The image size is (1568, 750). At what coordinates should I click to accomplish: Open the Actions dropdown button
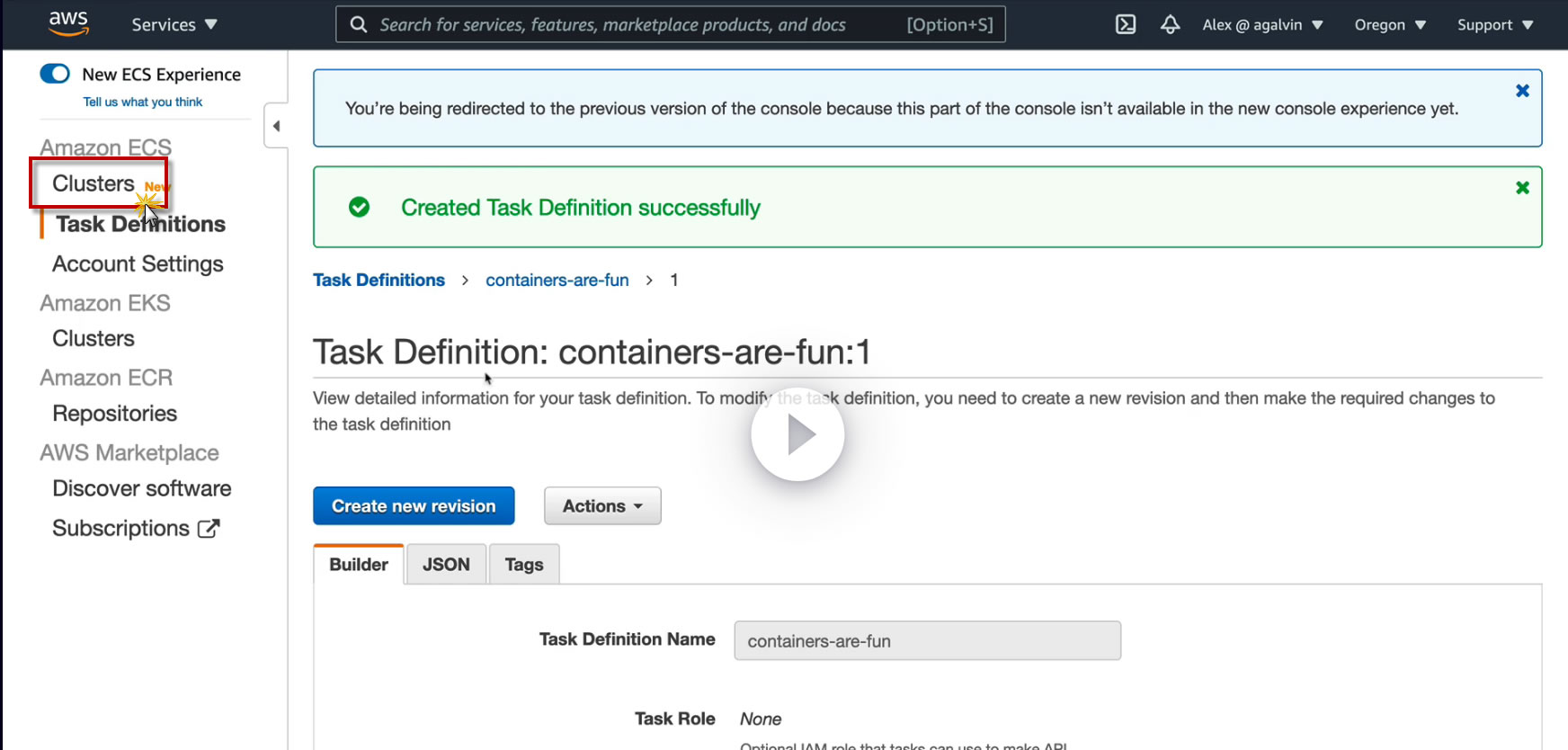(602, 506)
